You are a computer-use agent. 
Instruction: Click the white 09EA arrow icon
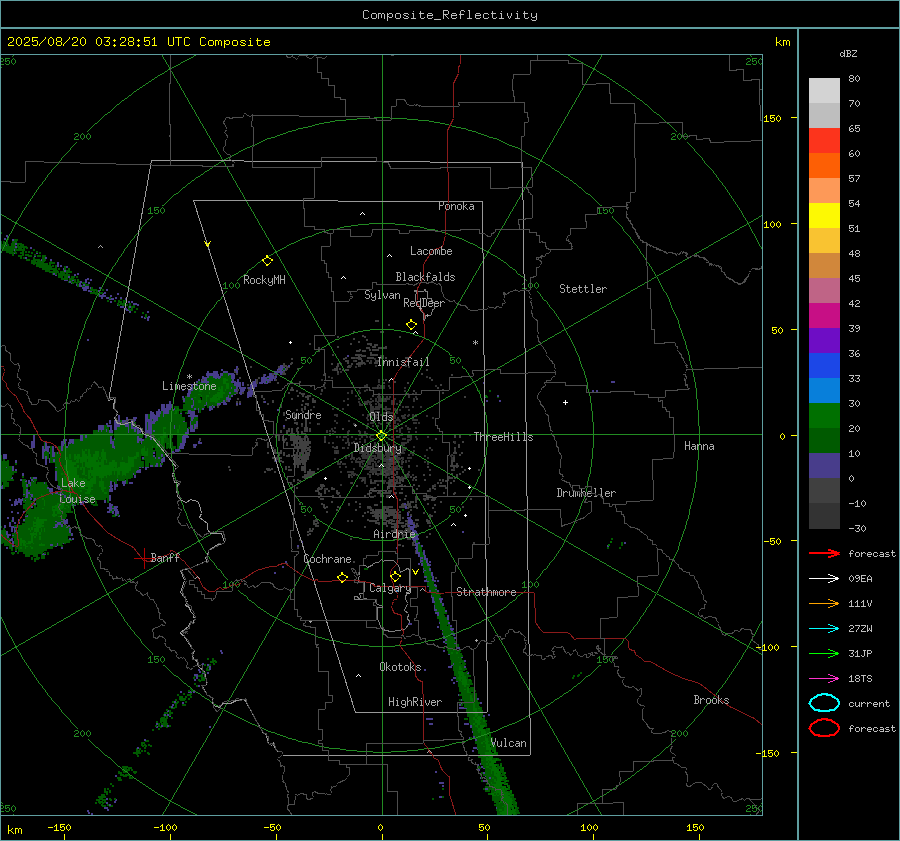[824, 579]
